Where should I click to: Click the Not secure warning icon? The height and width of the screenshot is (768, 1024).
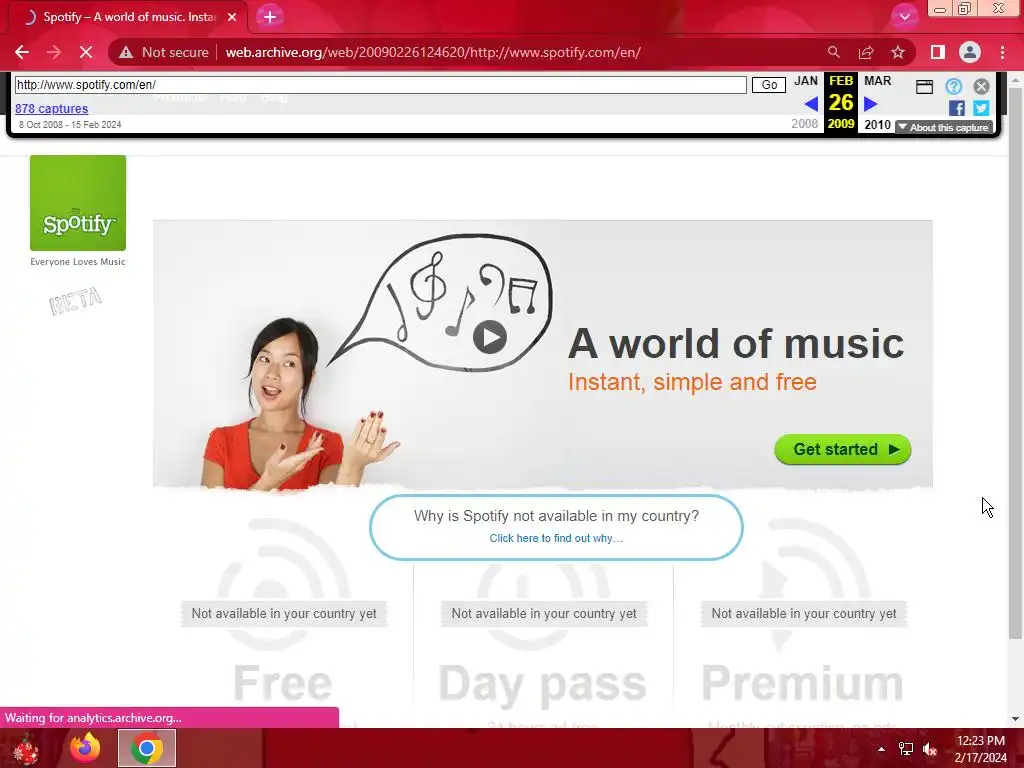point(126,52)
